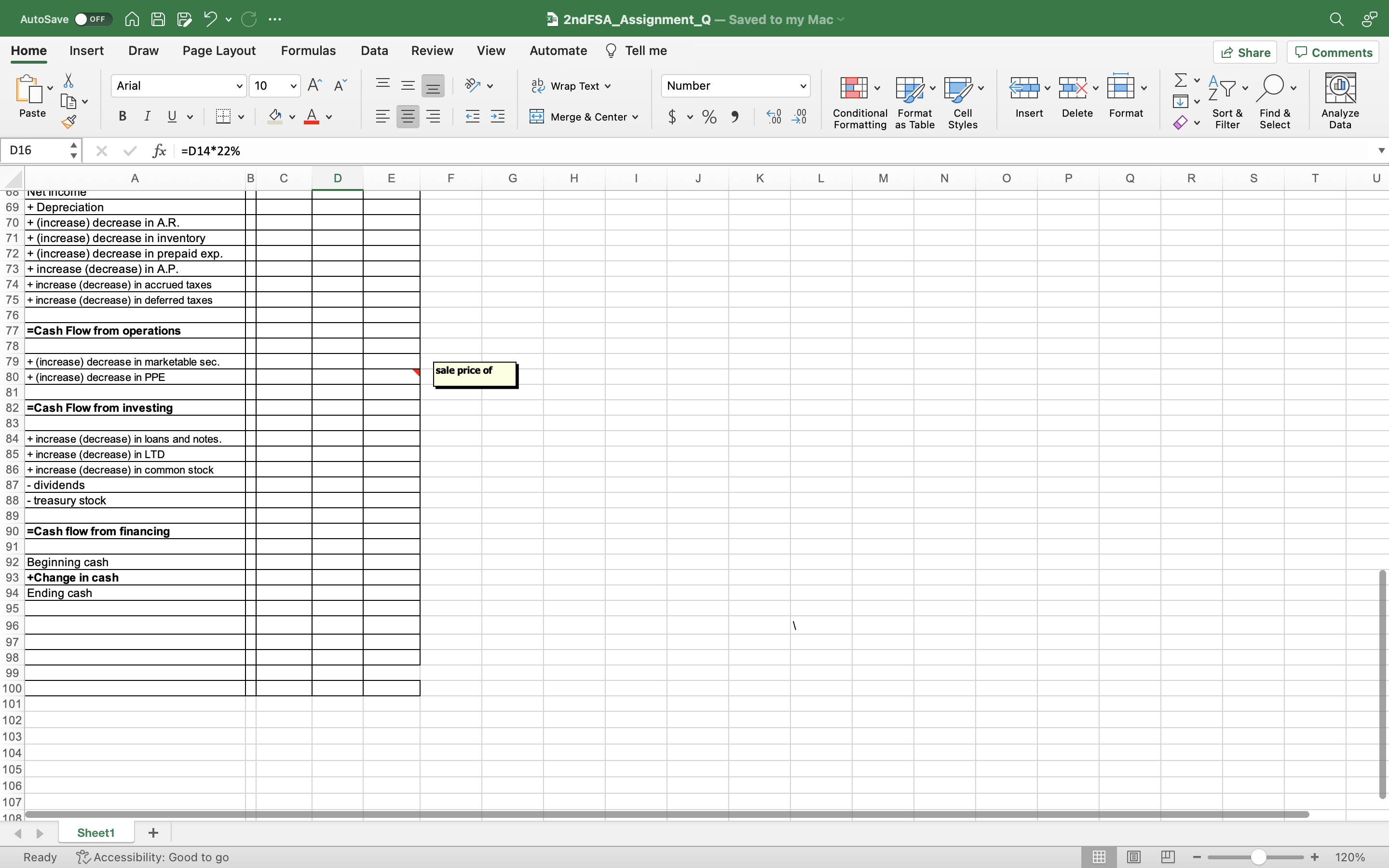This screenshot has width=1389, height=868.
Task: Click the Increase Font Size icon
Action: (314, 85)
